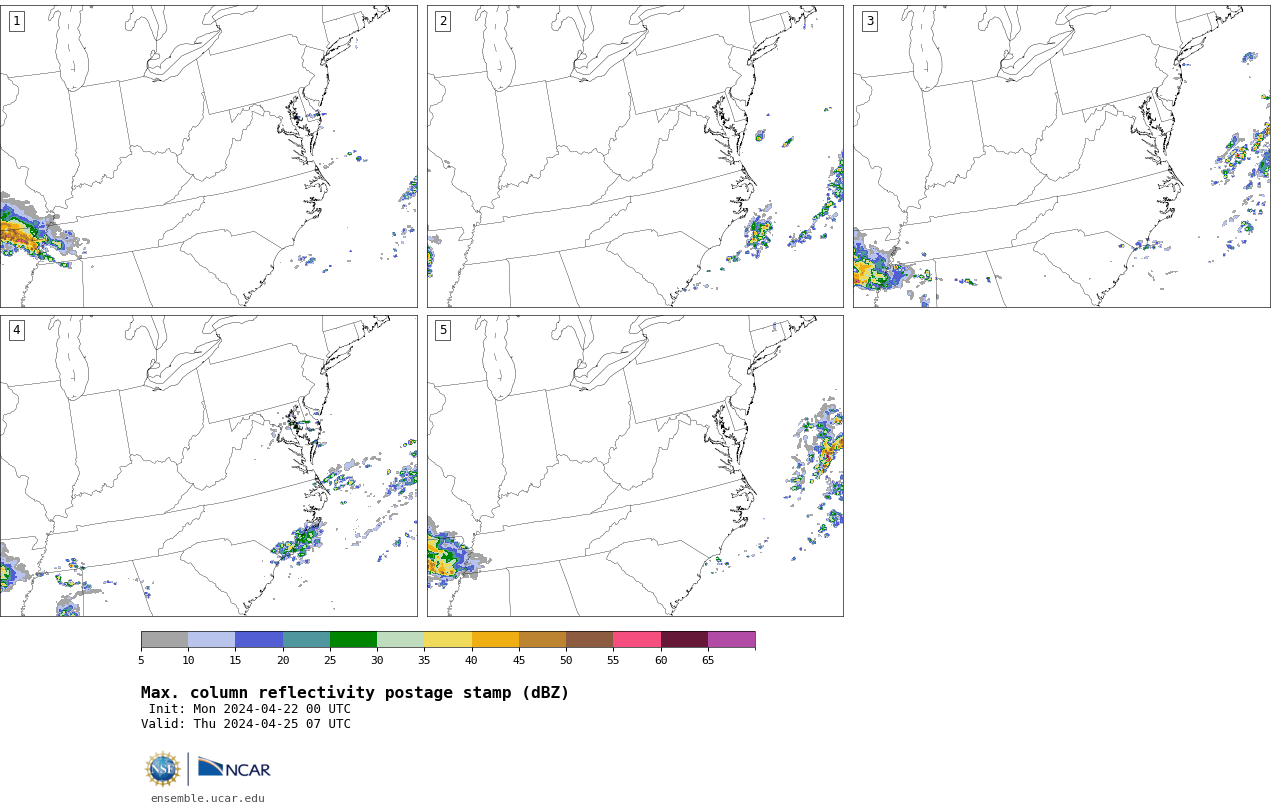
Task: Click the 'Init: Mon 2024-04-22 00 UTC' text
Action: pos(250,709)
